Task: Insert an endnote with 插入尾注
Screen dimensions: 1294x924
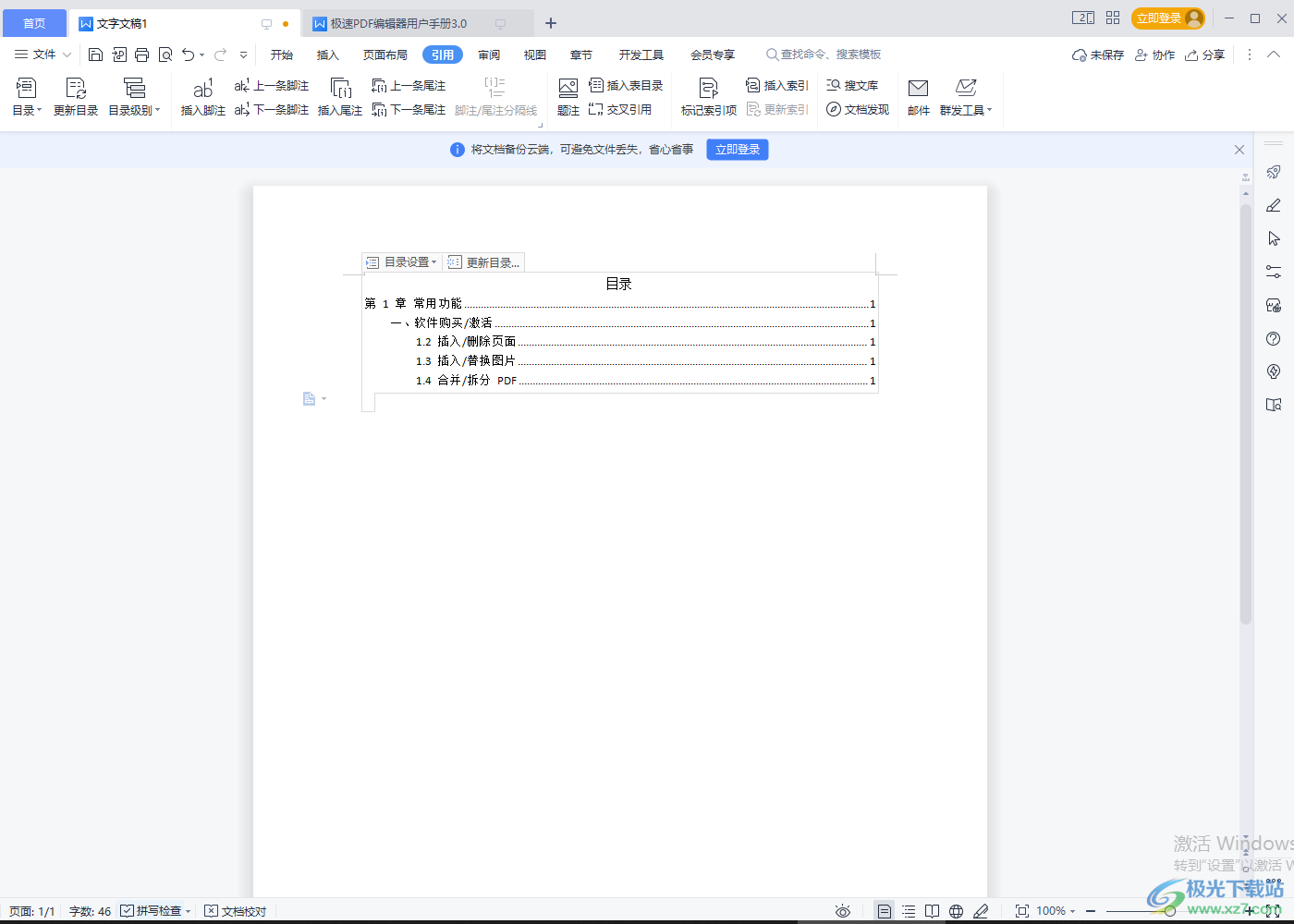Action: (340, 97)
